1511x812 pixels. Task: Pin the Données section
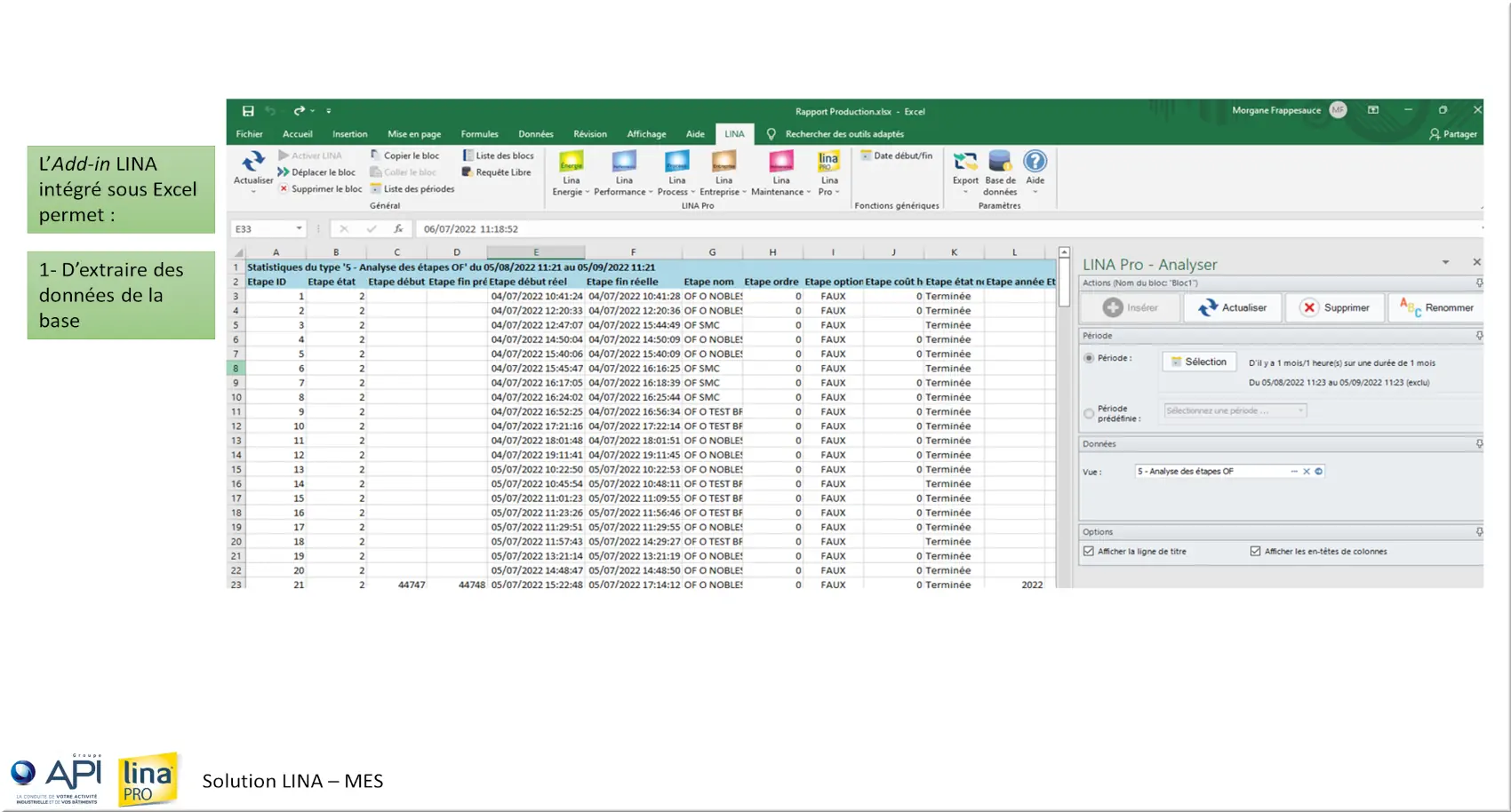coord(1479,444)
